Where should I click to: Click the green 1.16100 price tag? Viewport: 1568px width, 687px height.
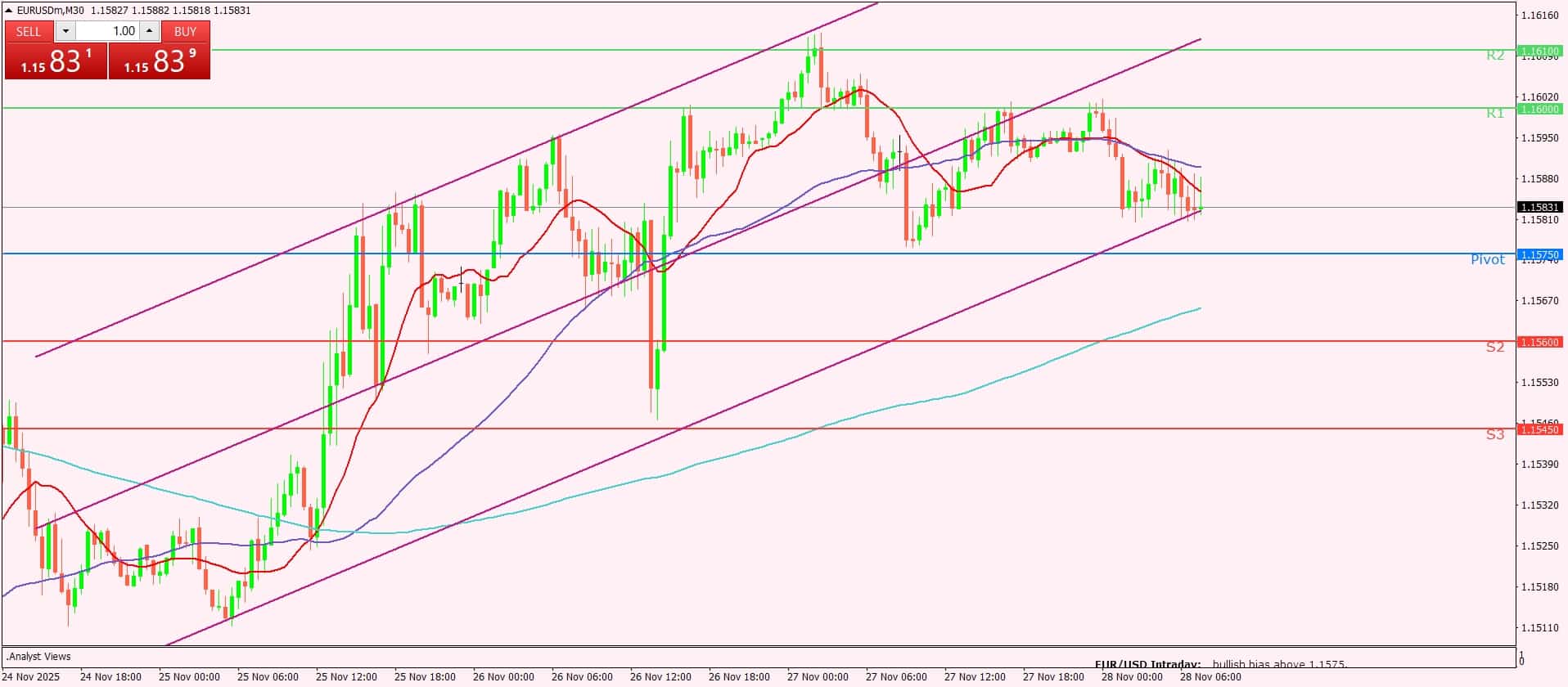pyautogui.click(x=1539, y=51)
